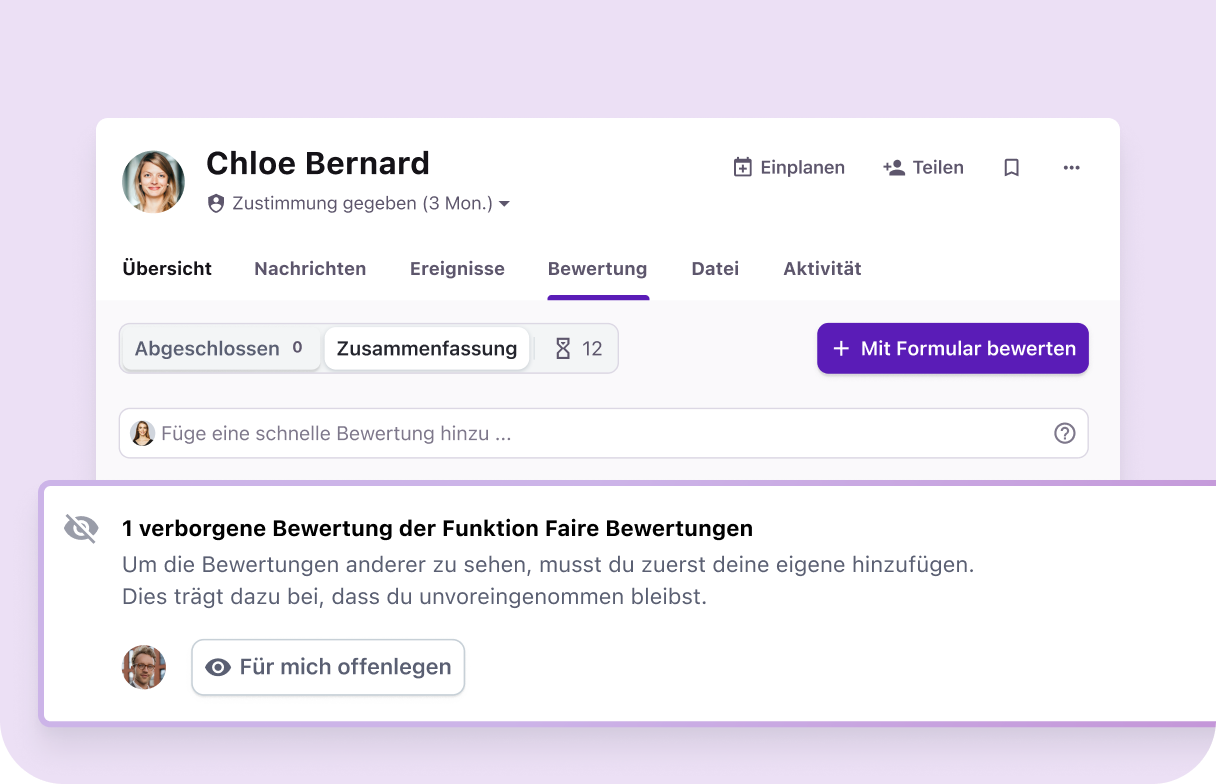This screenshot has width=1216, height=784.
Task: Go to the Übersicht tab
Action: (x=167, y=268)
